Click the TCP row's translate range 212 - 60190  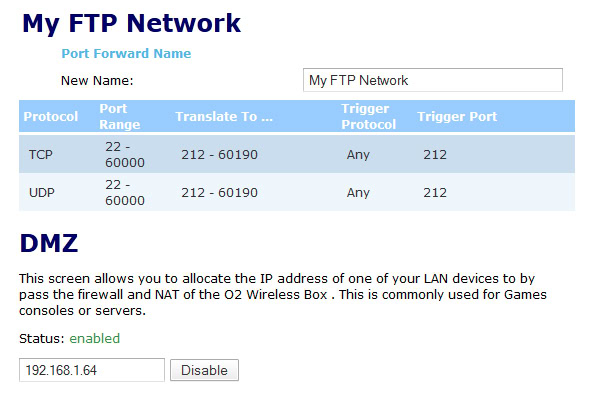[x=220, y=155]
